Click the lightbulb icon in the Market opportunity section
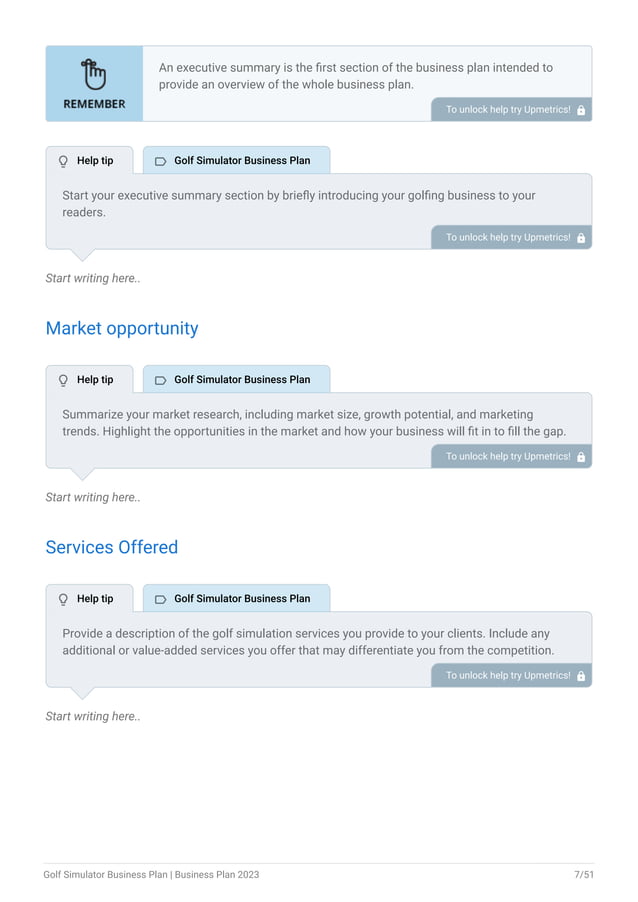Screen dimensions: 638x902 coord(63,380)
